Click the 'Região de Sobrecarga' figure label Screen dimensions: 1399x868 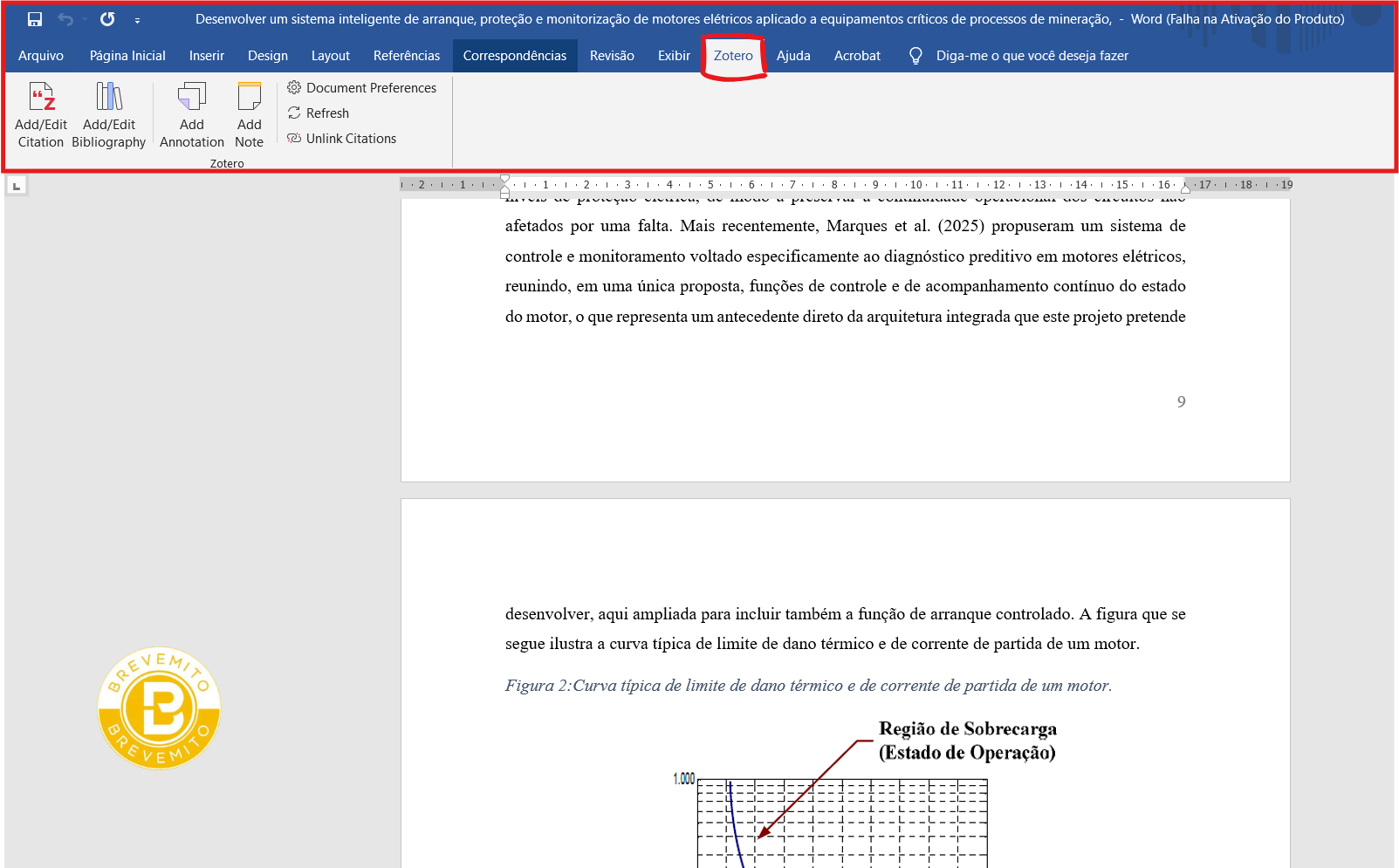(967, 729)
